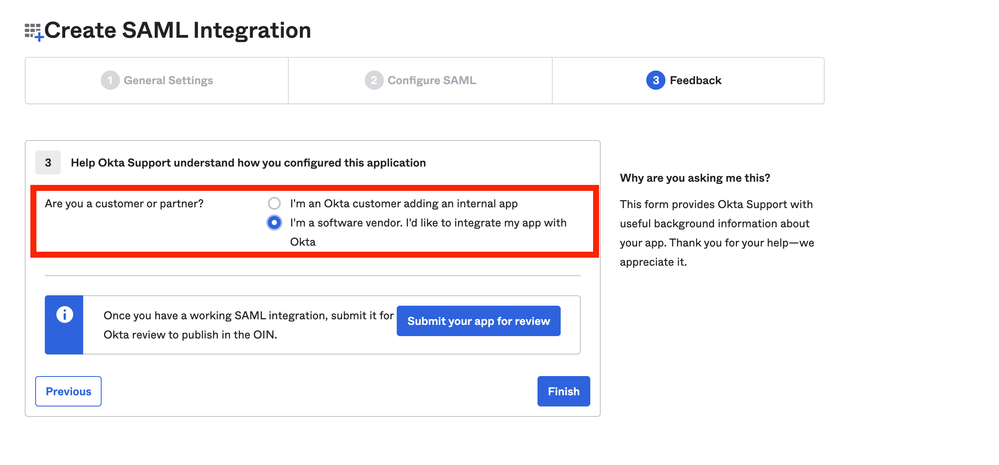The height and width of the screenshot is (465, 999).
Task: Click the Finish button
Action: click(x=563, y=391)
